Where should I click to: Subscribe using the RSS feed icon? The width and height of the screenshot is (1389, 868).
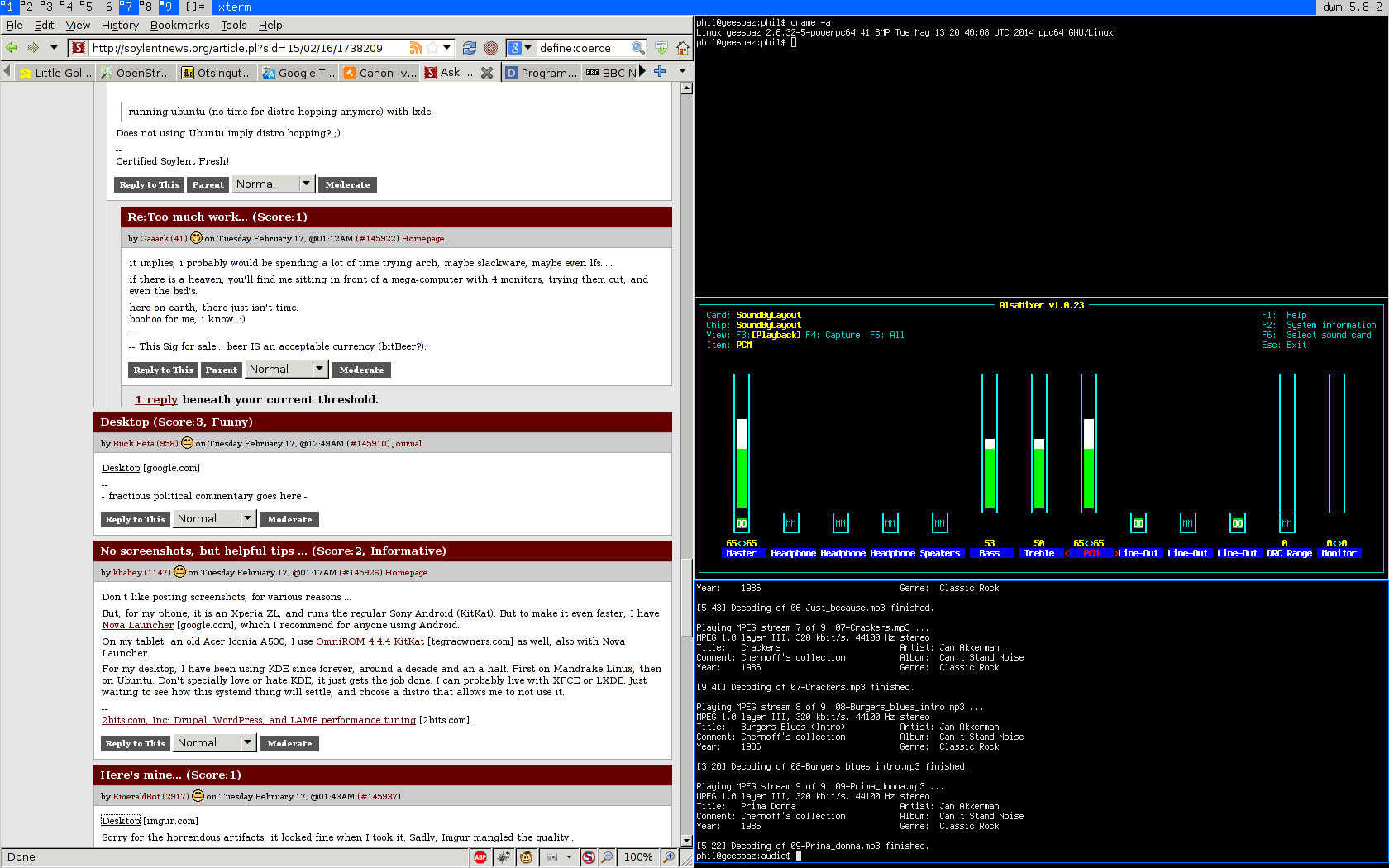[416, 48]
